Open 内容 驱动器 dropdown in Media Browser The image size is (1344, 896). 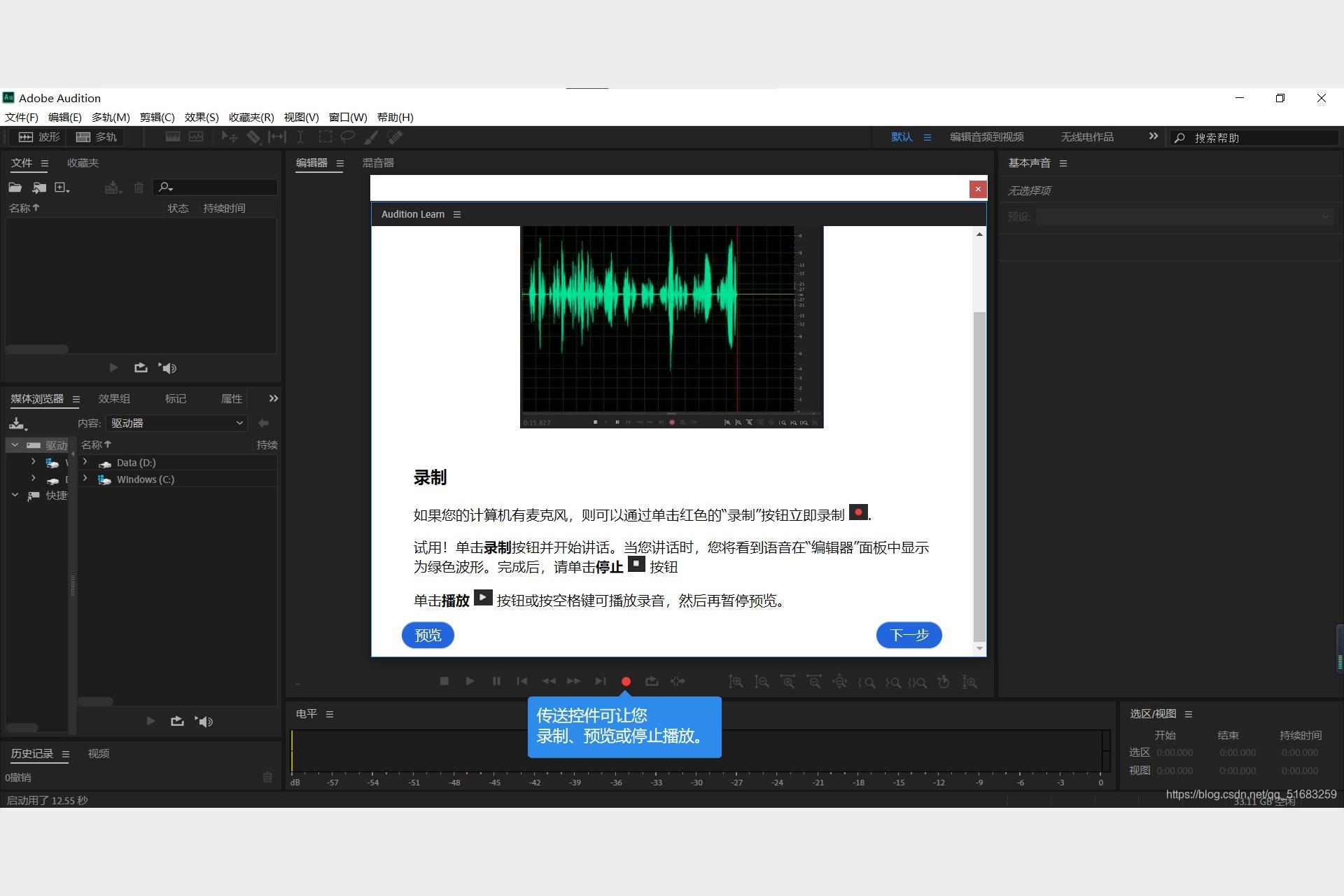176,423
